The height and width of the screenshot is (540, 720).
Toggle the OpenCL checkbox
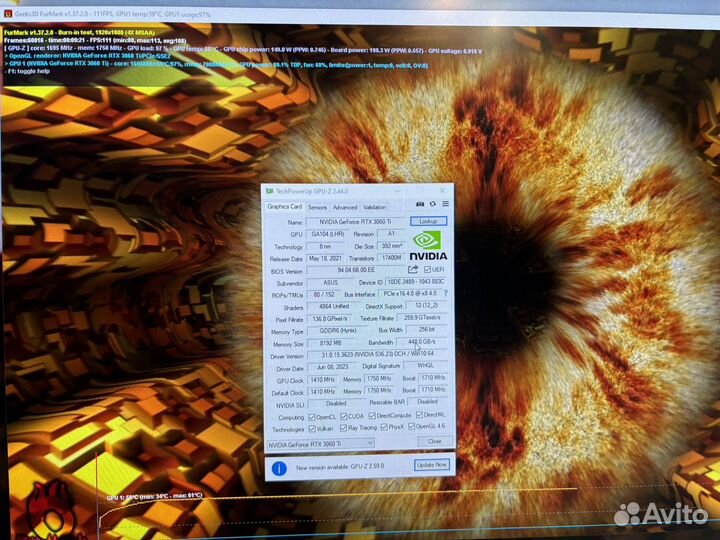(312, 417)
